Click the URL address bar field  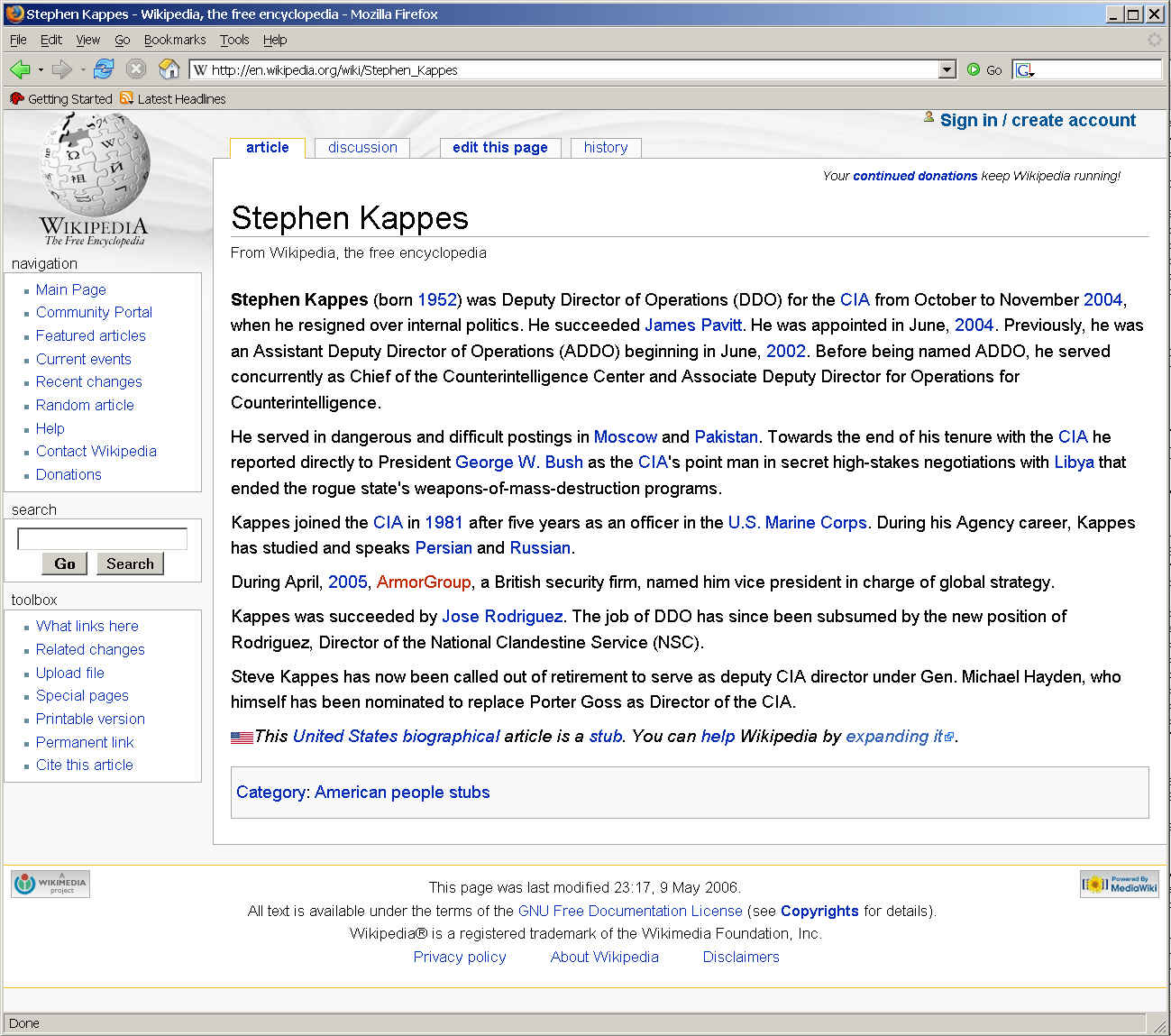[568, 69]
